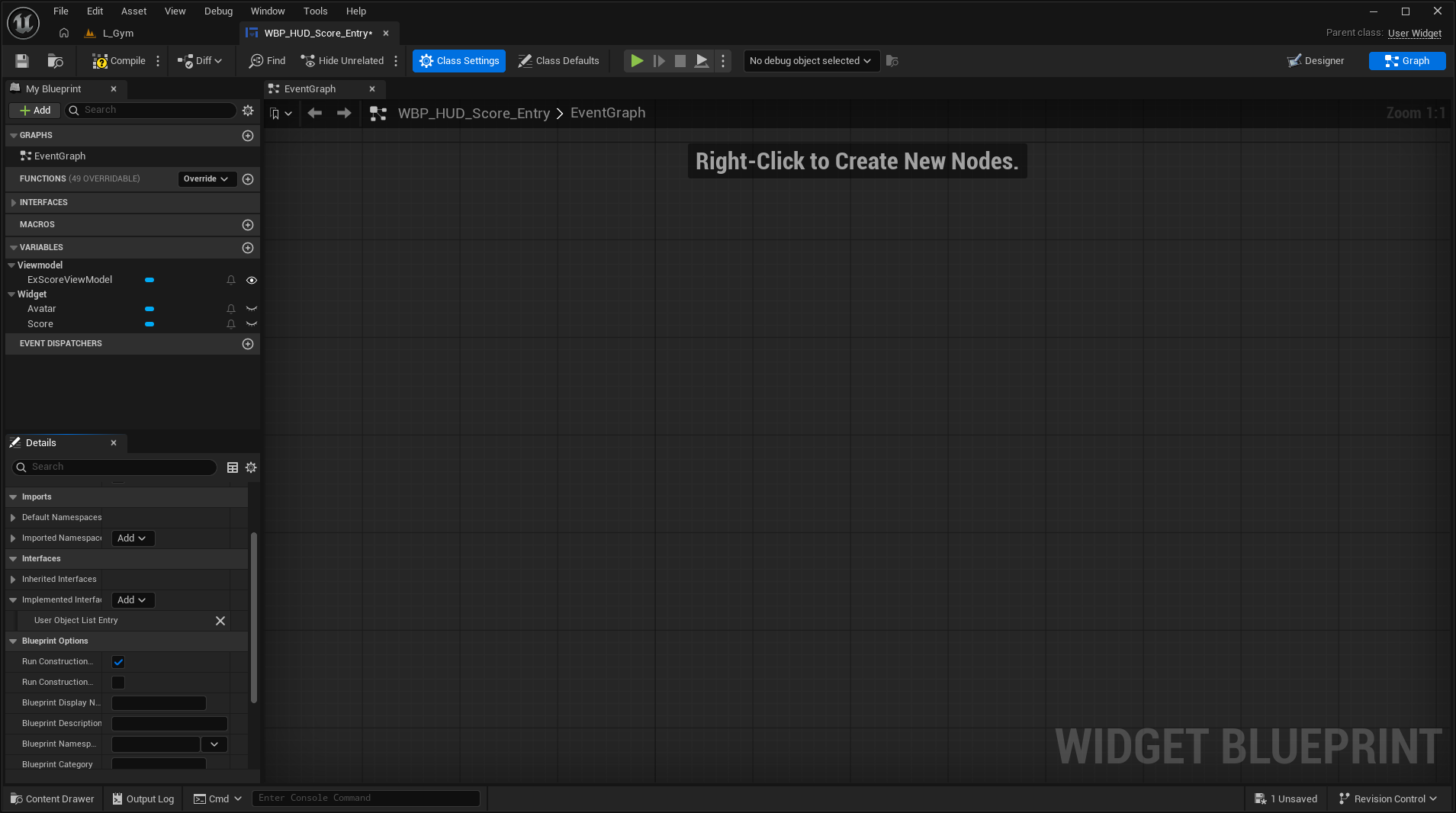Click the Browse to asset icon

tap(55, 61)
